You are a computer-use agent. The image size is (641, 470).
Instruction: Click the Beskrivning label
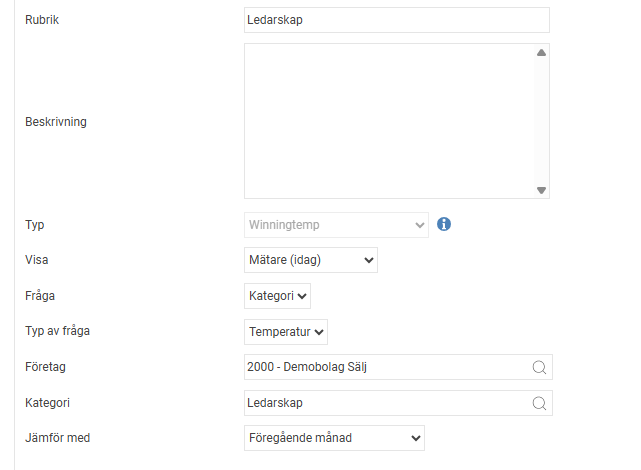coord(55,122)
